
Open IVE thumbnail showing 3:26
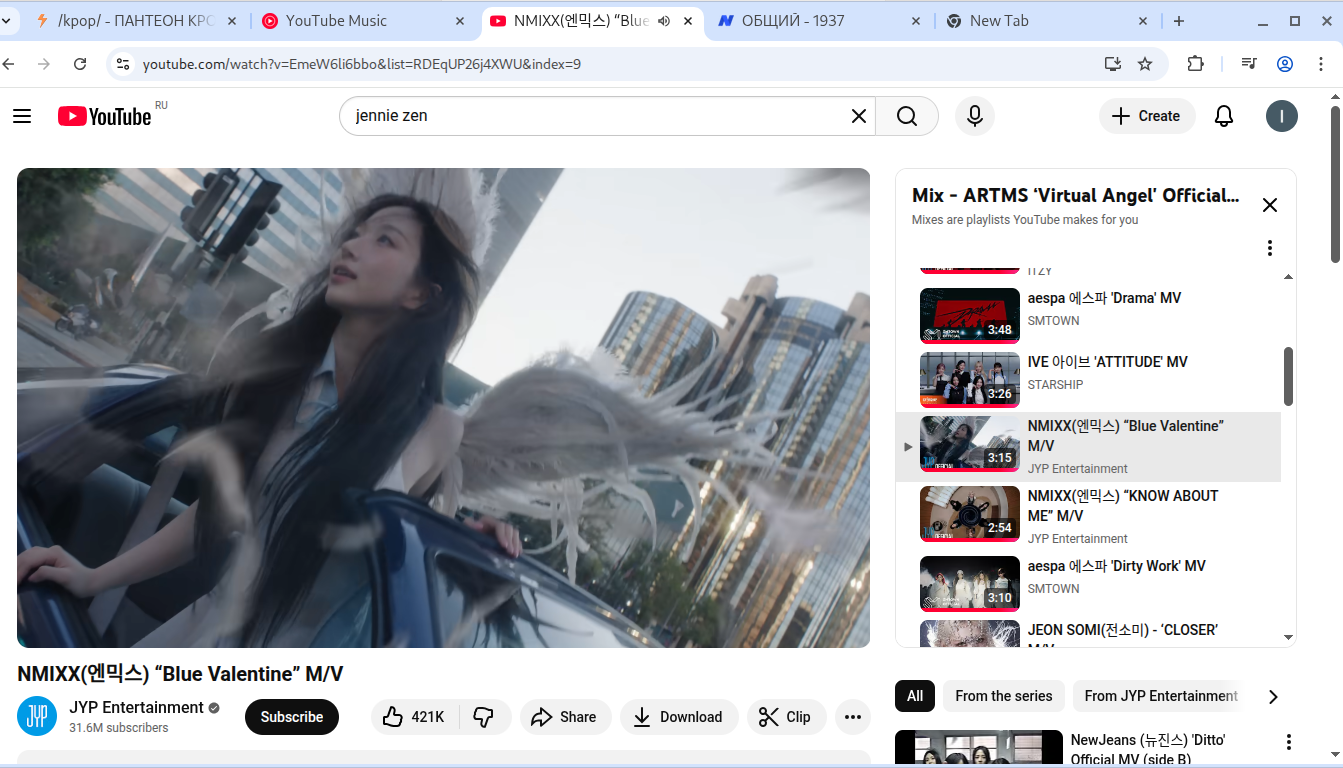pyautogui.click(x=970, y=378)
